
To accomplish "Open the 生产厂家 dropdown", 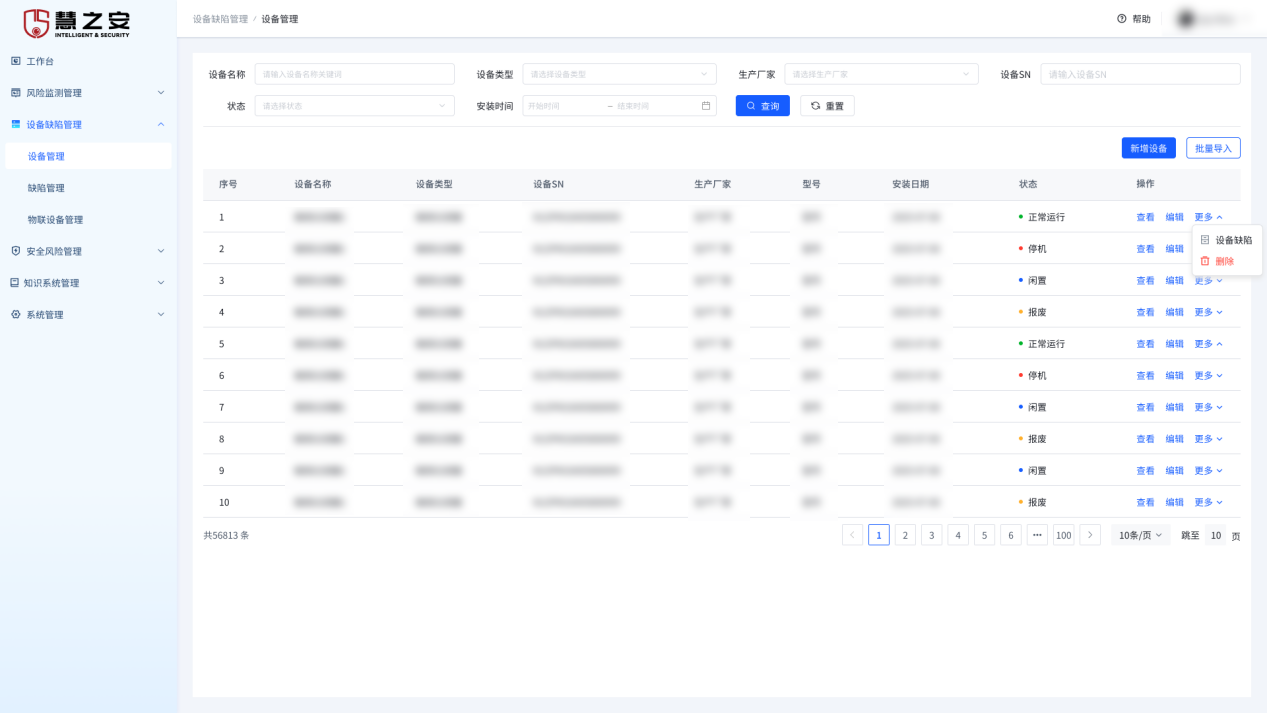I will (x=881, y=74).
